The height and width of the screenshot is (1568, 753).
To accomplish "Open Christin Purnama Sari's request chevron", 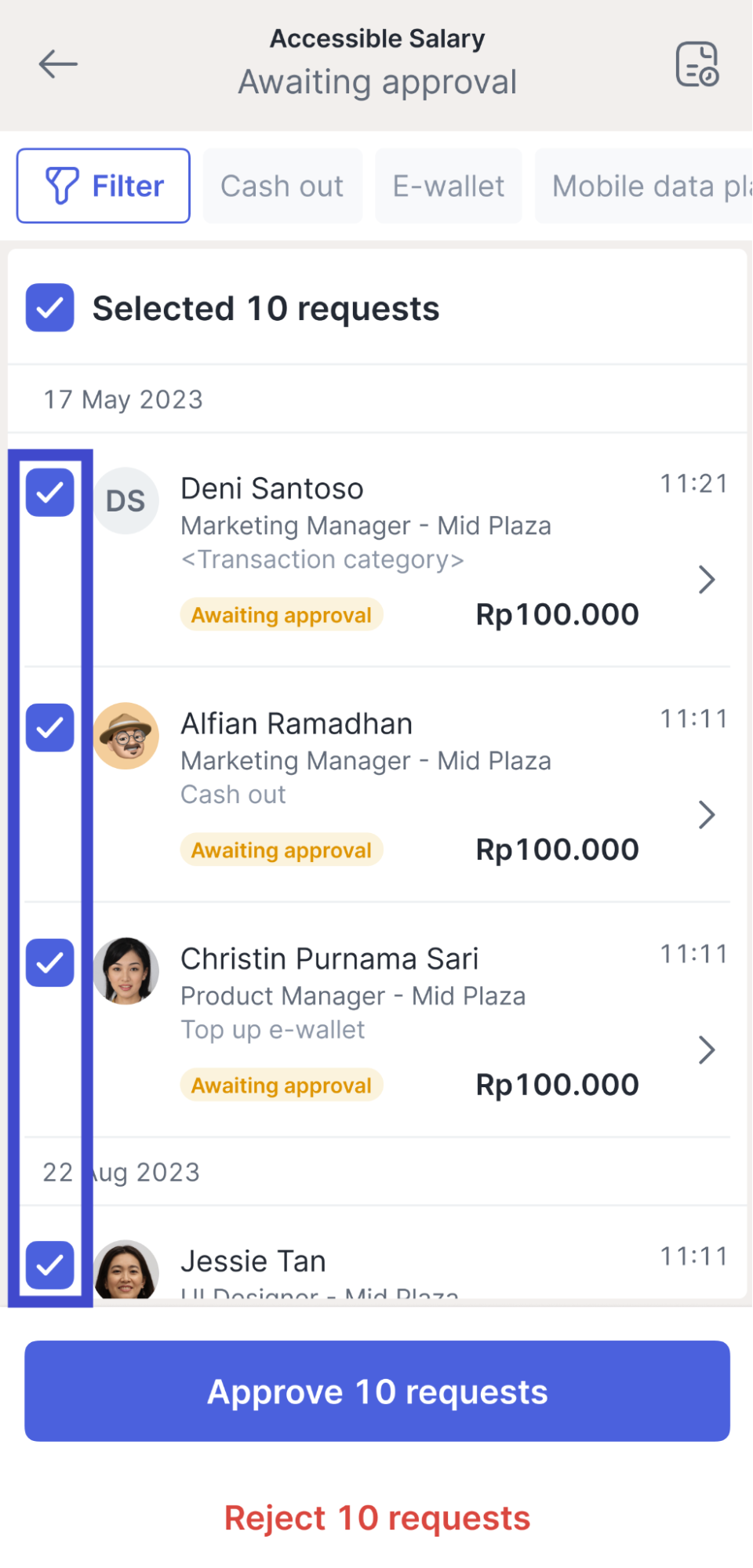I will [706, 1050].
